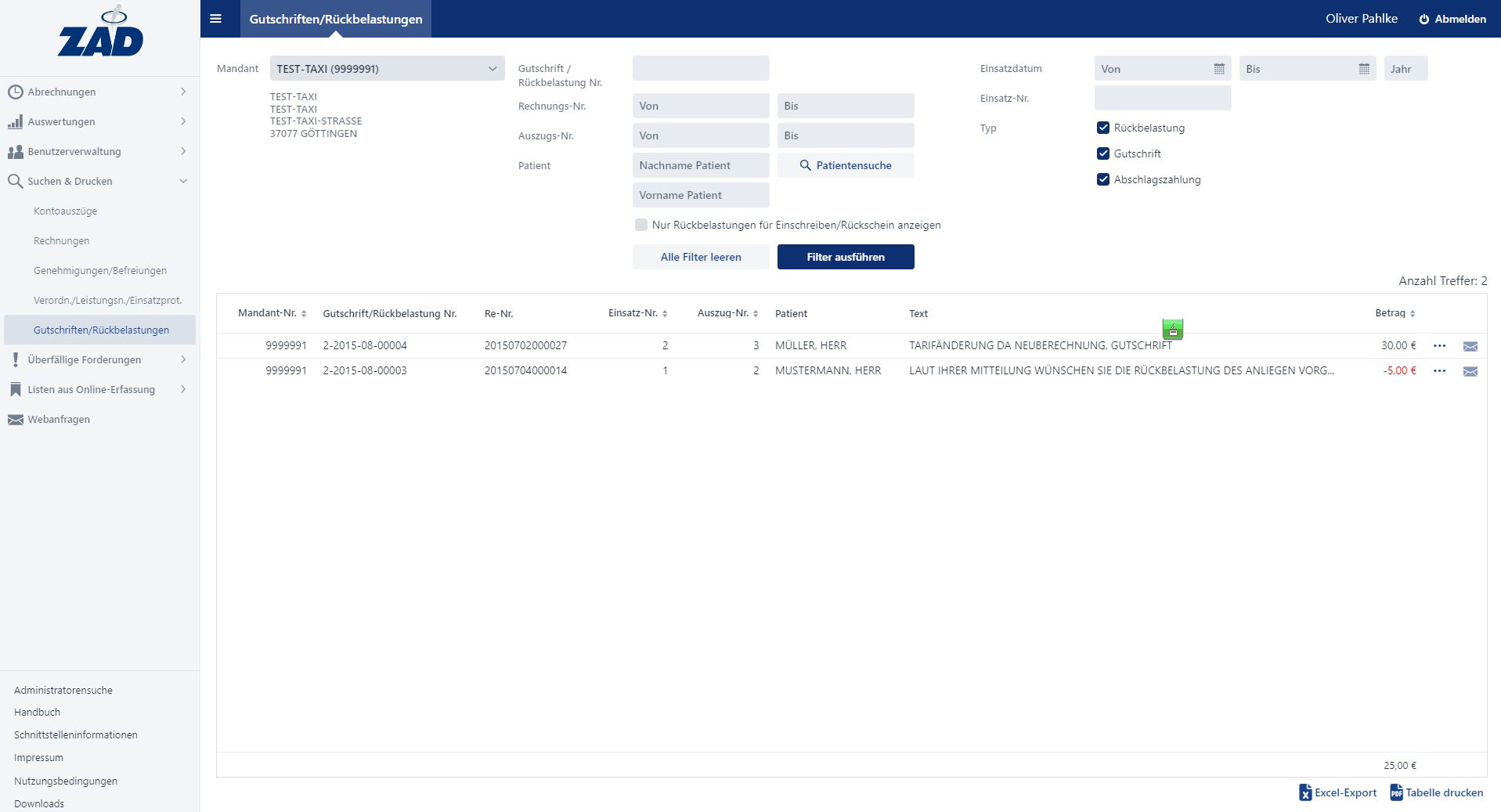Sort by the Betrag column arrows
The width and height of the screenshot is (1501, 812).
(x=1413, y=313)
